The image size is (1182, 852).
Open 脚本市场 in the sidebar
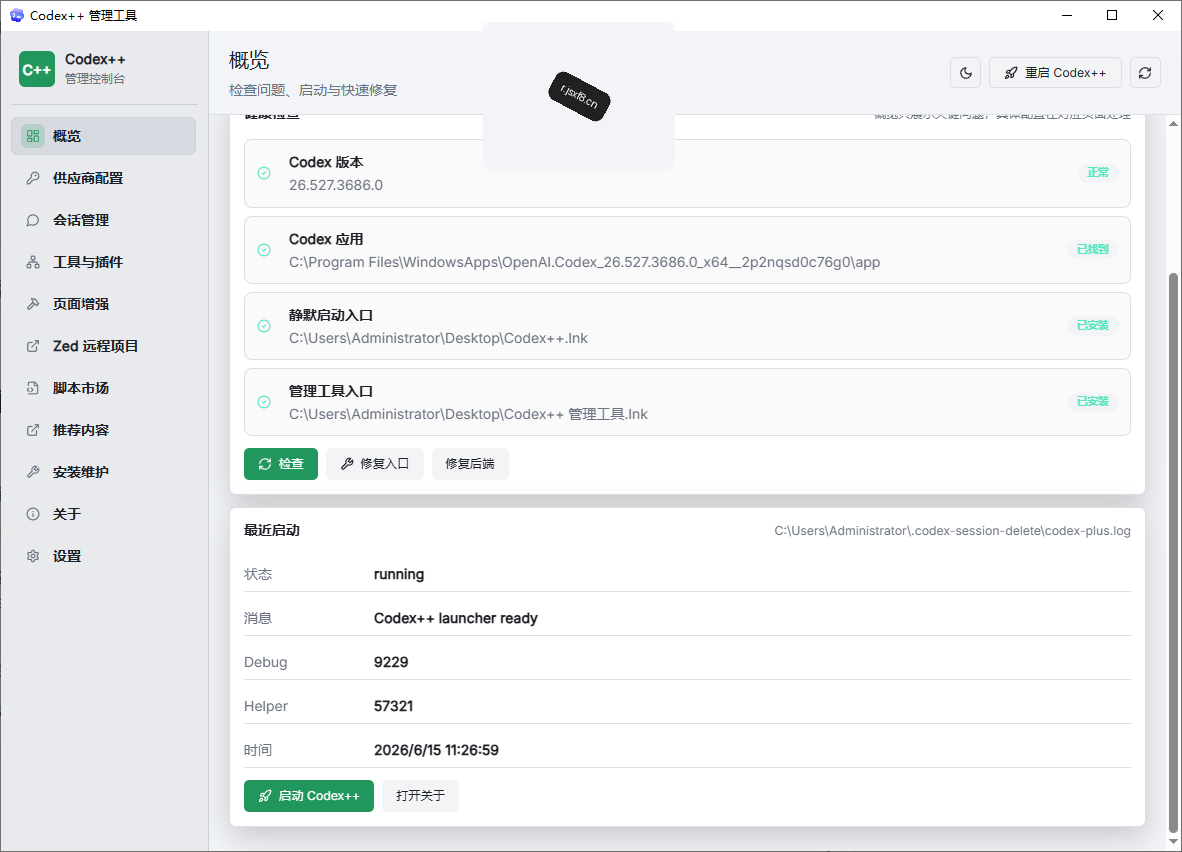click(103, 388)
